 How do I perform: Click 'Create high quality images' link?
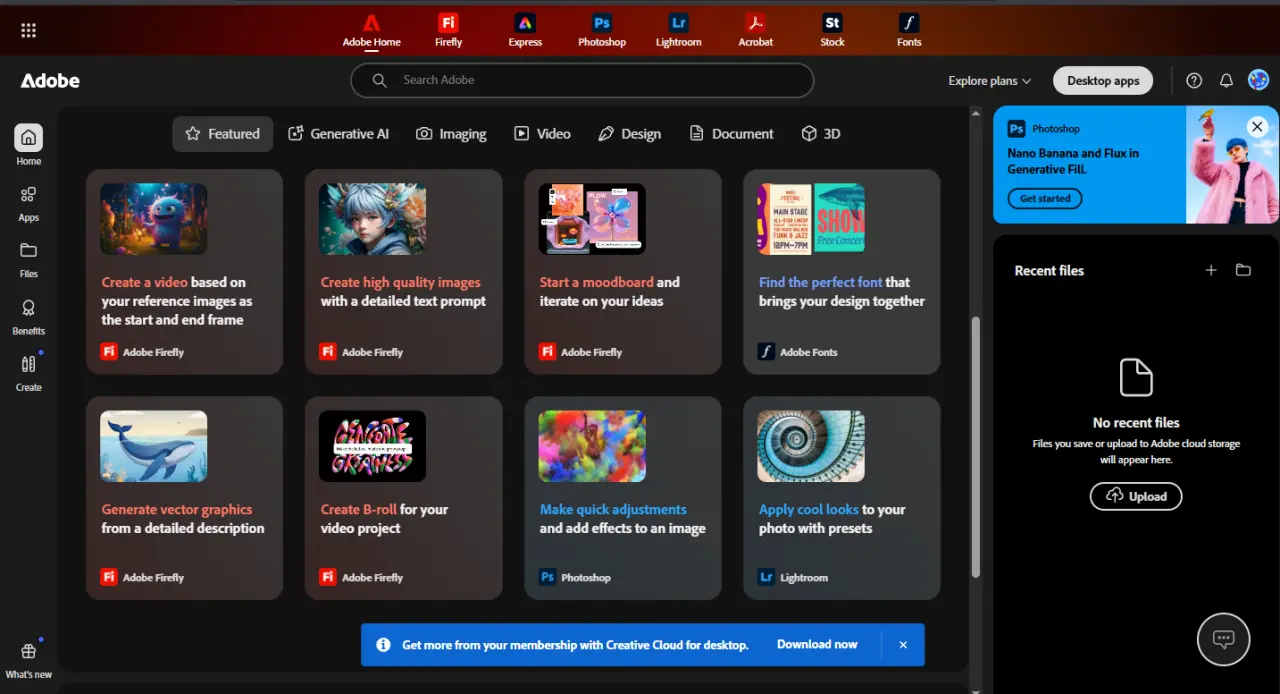[400, 282]
